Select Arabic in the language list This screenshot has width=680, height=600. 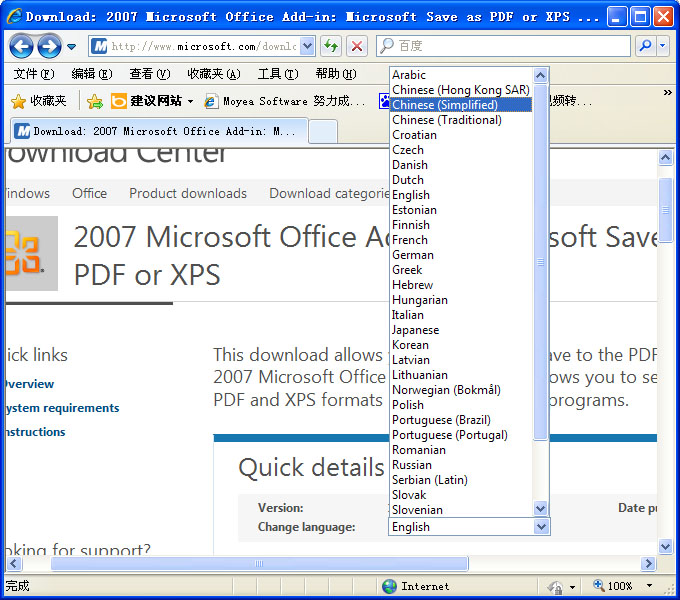coord(461,75)
